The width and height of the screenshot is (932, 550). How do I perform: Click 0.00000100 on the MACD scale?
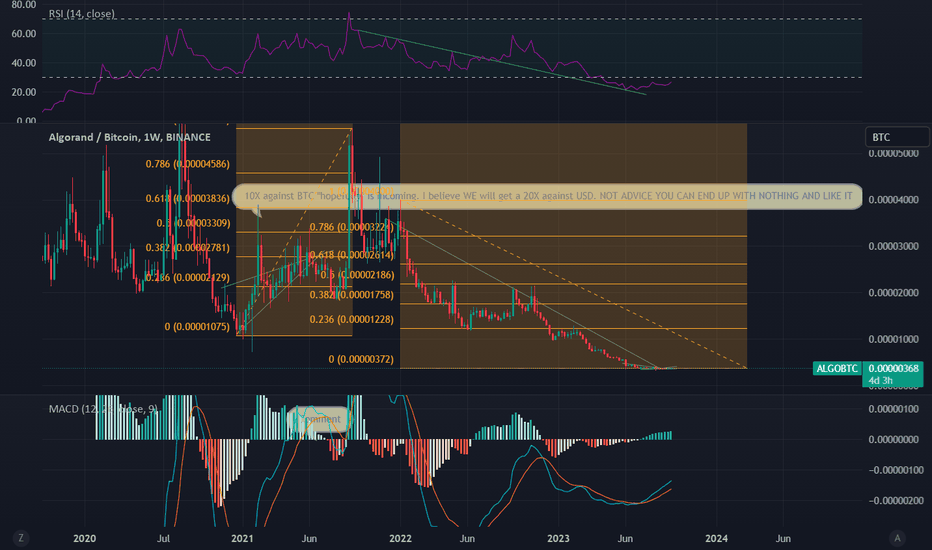[x=893, y=409]
